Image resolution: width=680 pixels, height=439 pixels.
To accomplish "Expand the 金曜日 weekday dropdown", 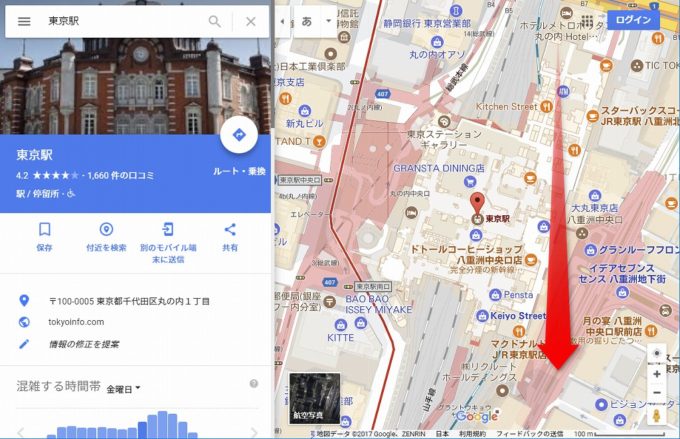I will [x=124, y=388].
